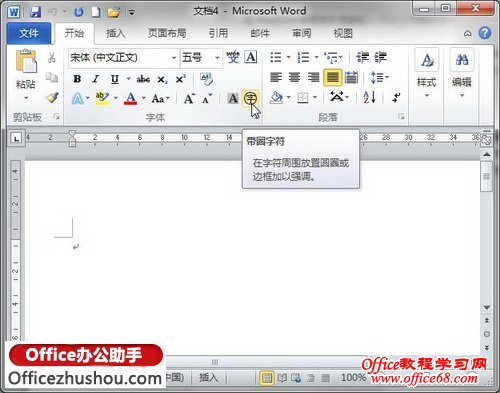The width and height of the screenshot is (500, 393).
Task: Toggle Underline formatting
Action: pyautogui.click(x=115, y=79)
